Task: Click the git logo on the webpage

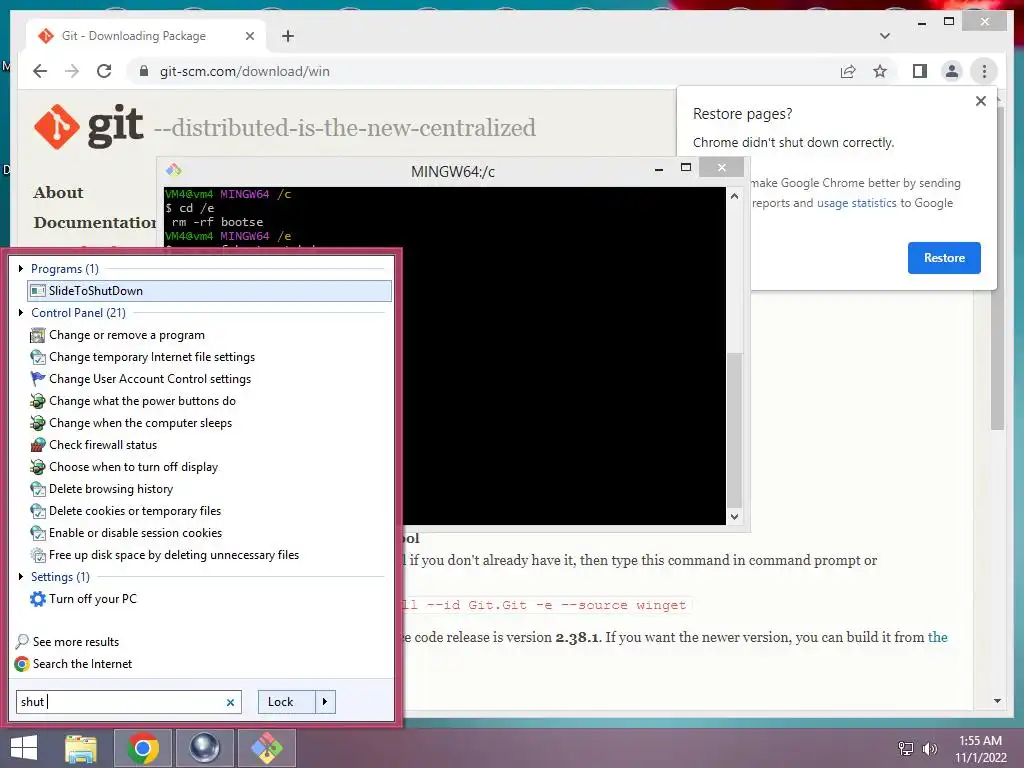Action: click(x=89, y=126)
